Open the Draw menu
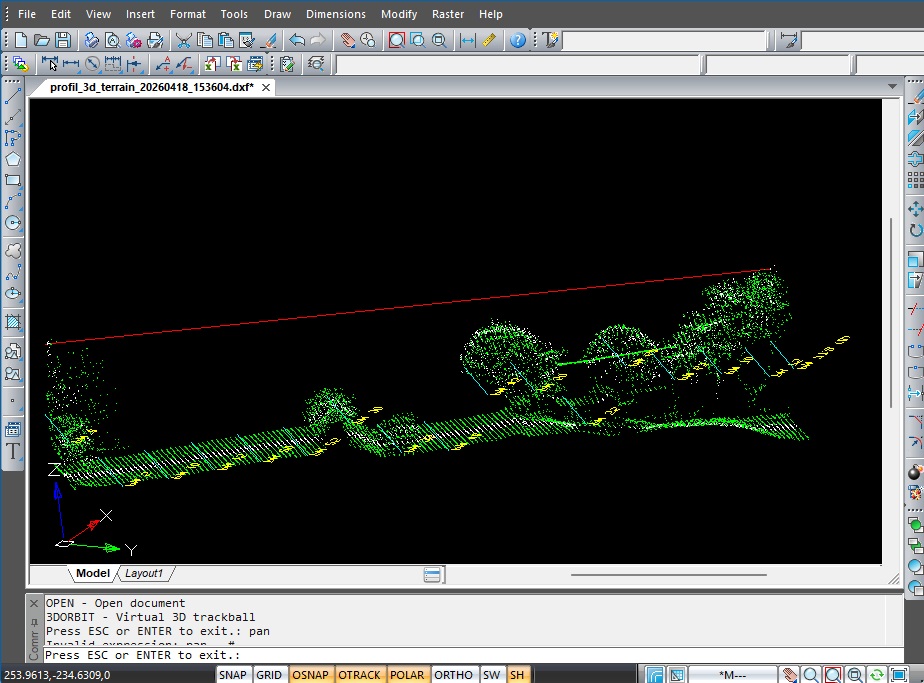This screenshot has height=683, width=924. tap(276, 14)
